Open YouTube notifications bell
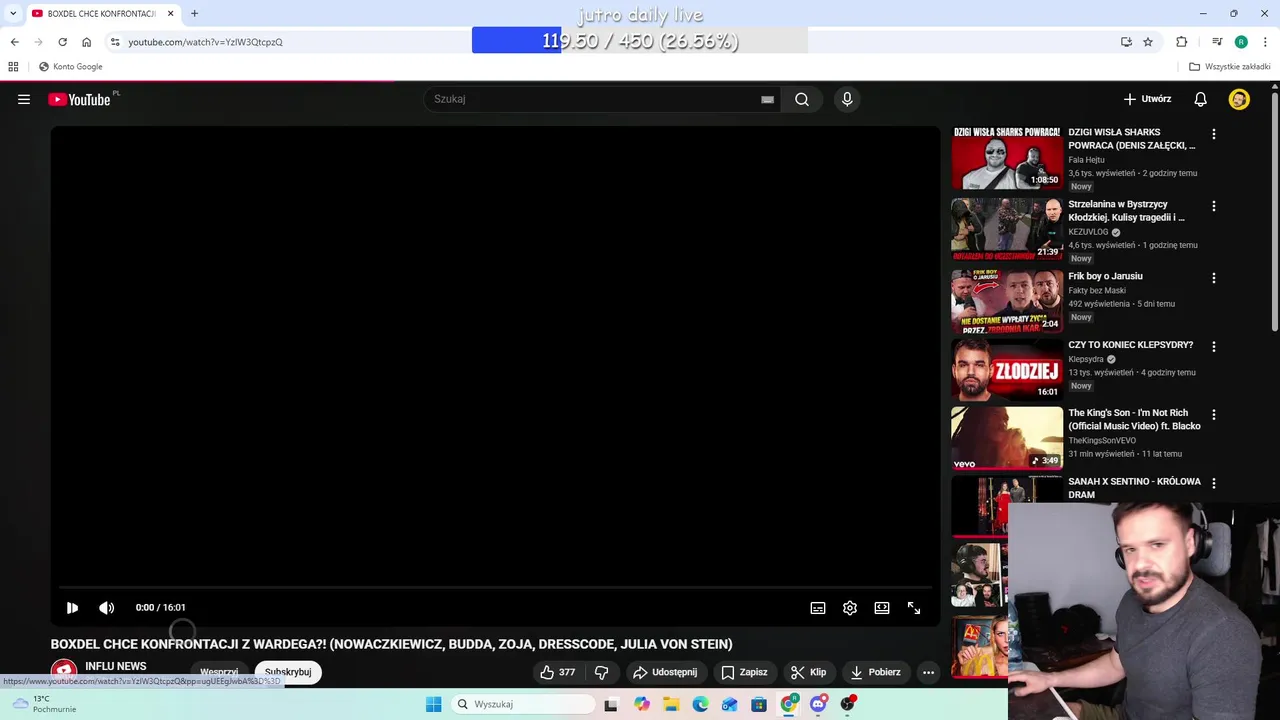The width and height of the screenshot is (1280, 720). (x=1200, y=99)
